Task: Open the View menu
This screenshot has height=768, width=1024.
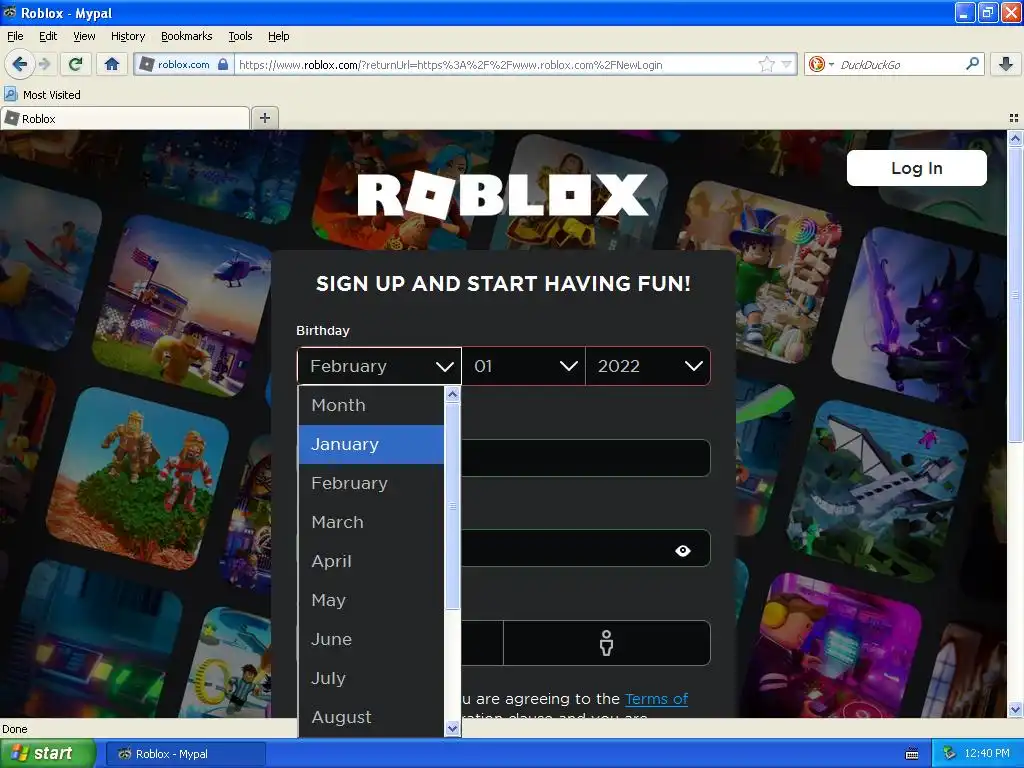Action: tap(84, 36)
